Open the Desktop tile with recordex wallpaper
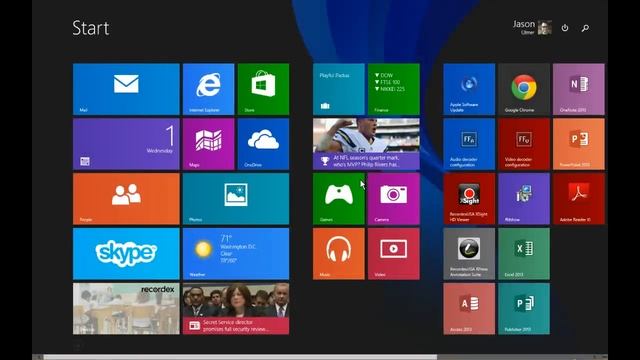 pyautogui.click(x=126, y=309)
